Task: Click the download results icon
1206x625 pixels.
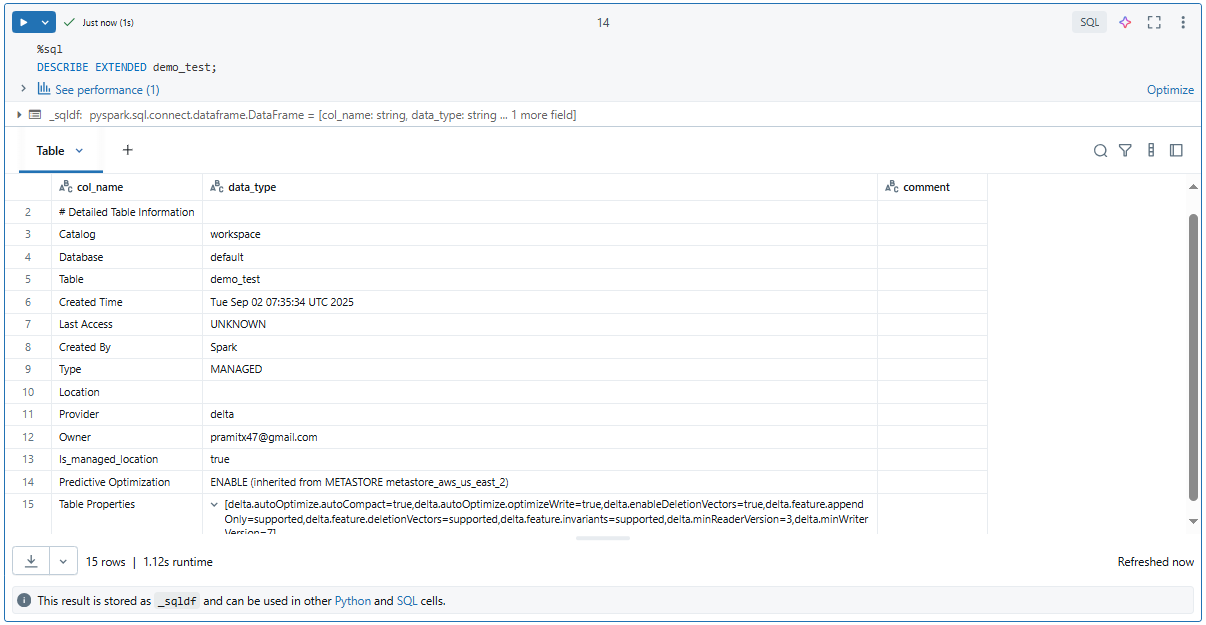Action: point(30,561)
